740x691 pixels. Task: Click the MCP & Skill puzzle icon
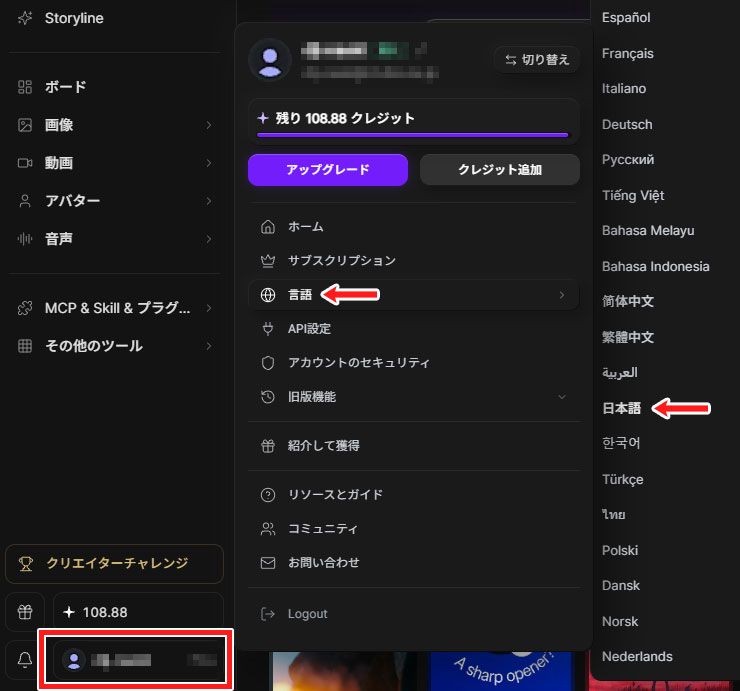(25, 308)
